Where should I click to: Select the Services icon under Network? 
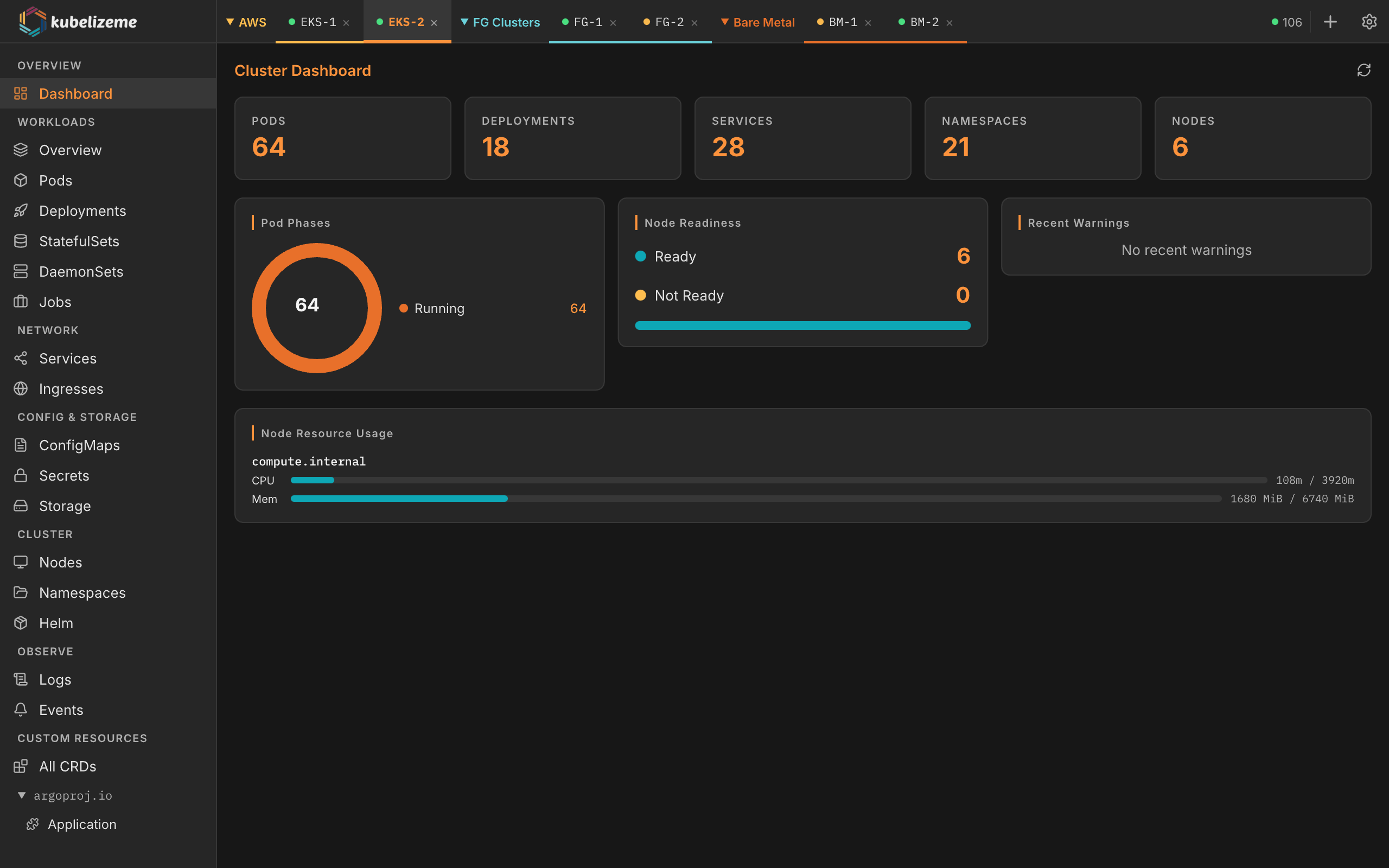click(x=21, y=358)
